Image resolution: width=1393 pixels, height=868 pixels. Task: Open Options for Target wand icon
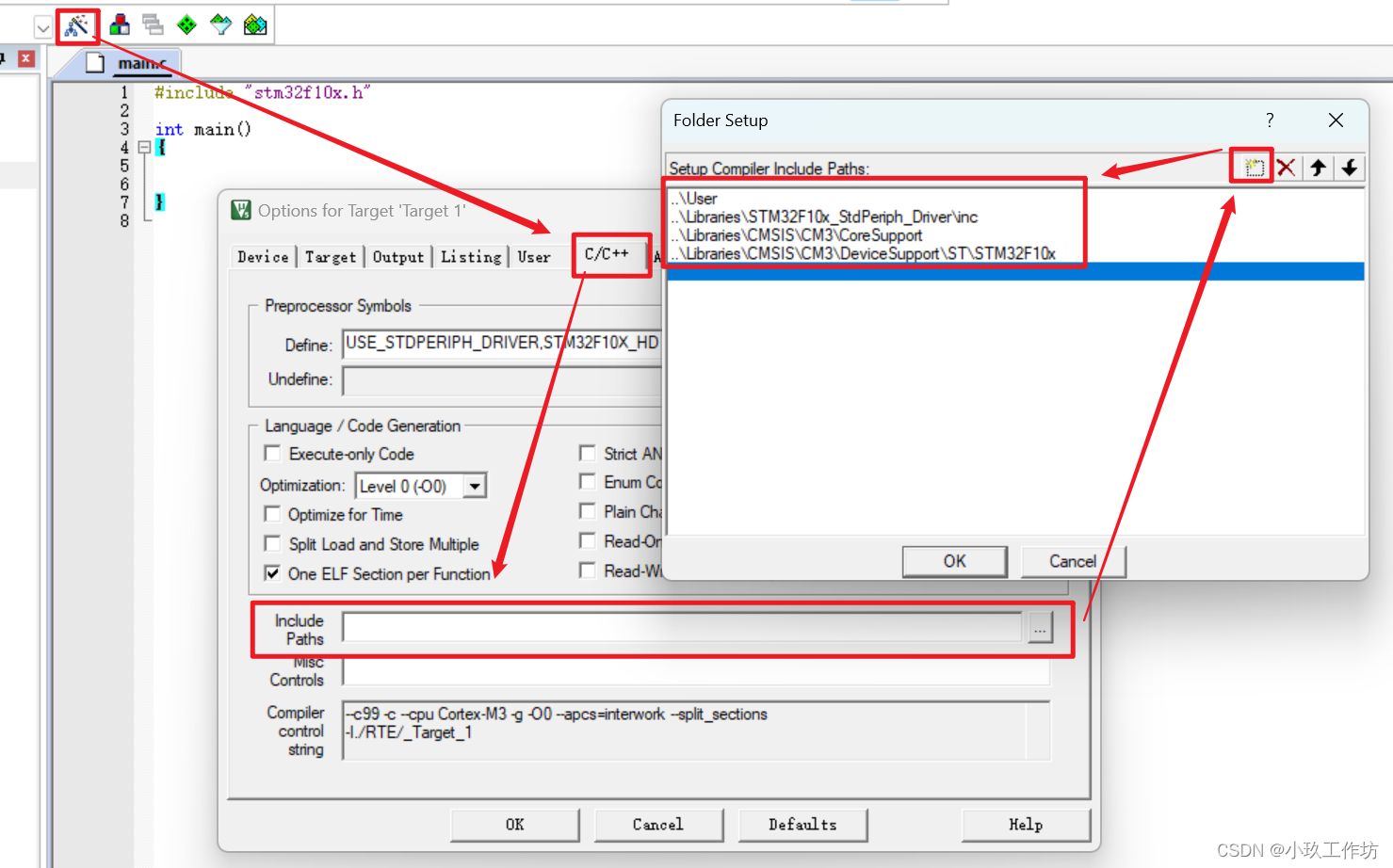pos(77,25)
